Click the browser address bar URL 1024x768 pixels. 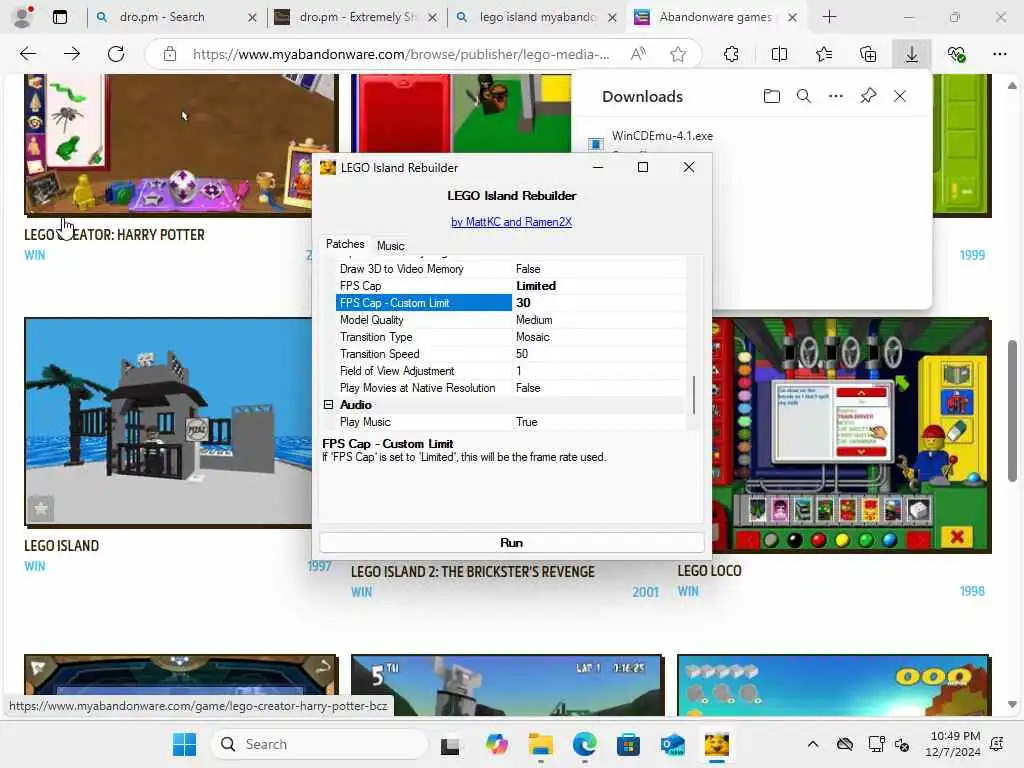coord(401,54)
